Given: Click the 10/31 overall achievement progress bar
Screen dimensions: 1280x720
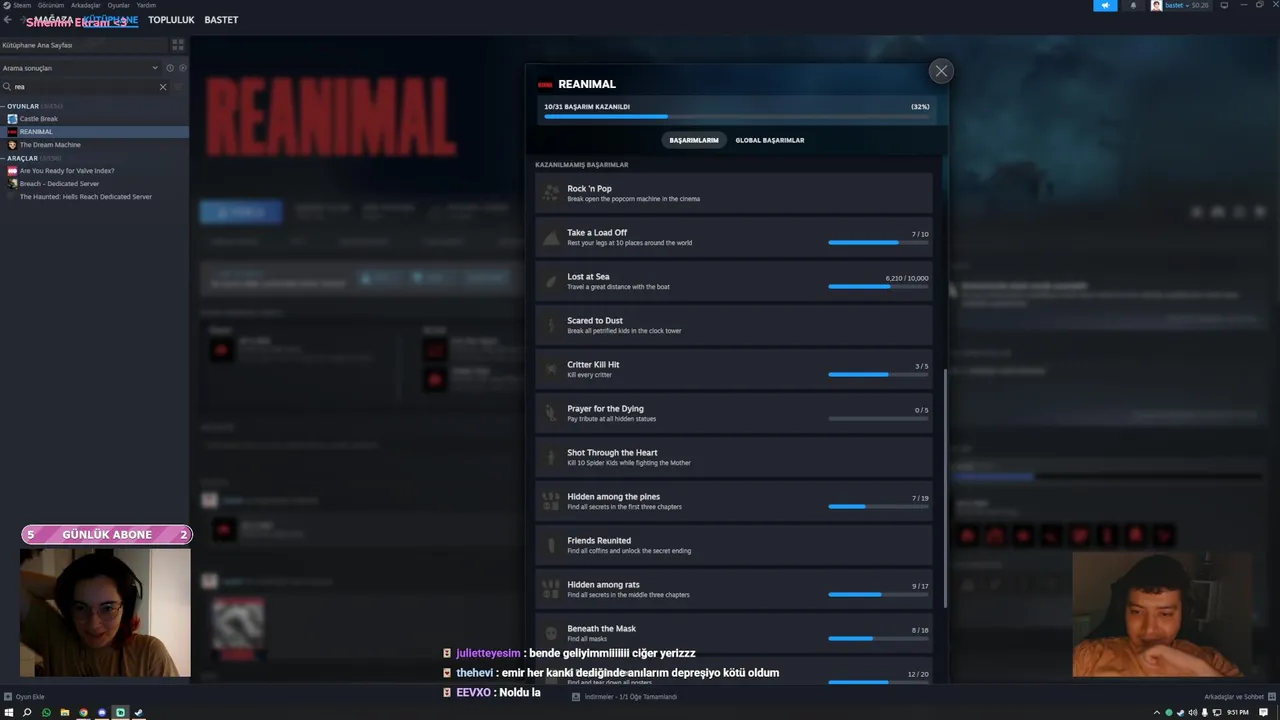Looking at the screenshot, I should coord(737,117).
